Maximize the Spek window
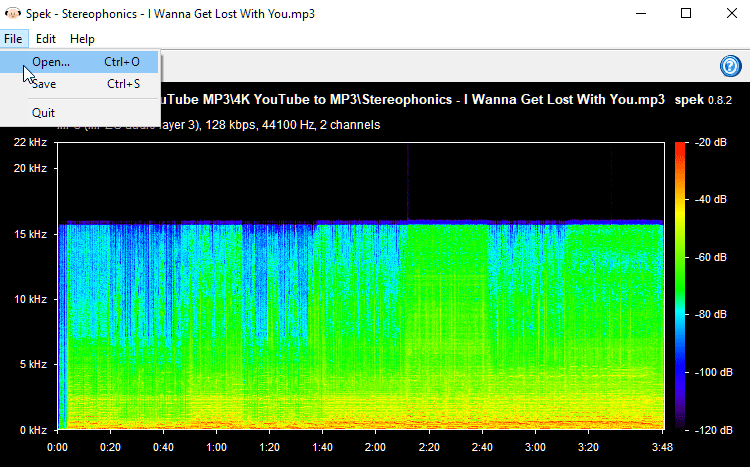750x467 pixels. coord(686,13)
